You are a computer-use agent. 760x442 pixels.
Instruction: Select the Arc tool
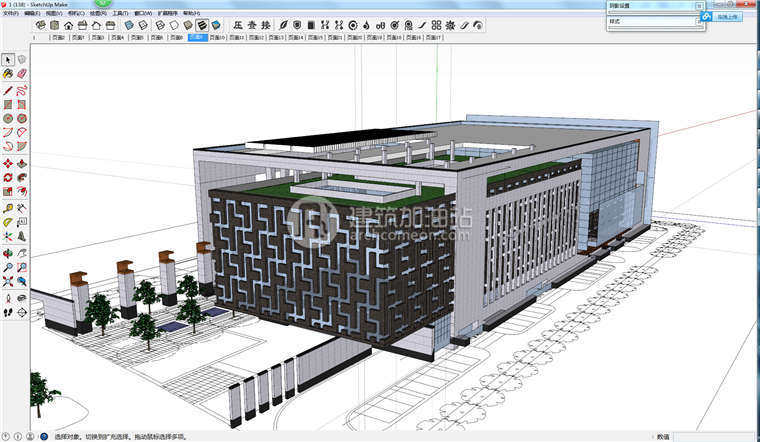coord(8,132)
